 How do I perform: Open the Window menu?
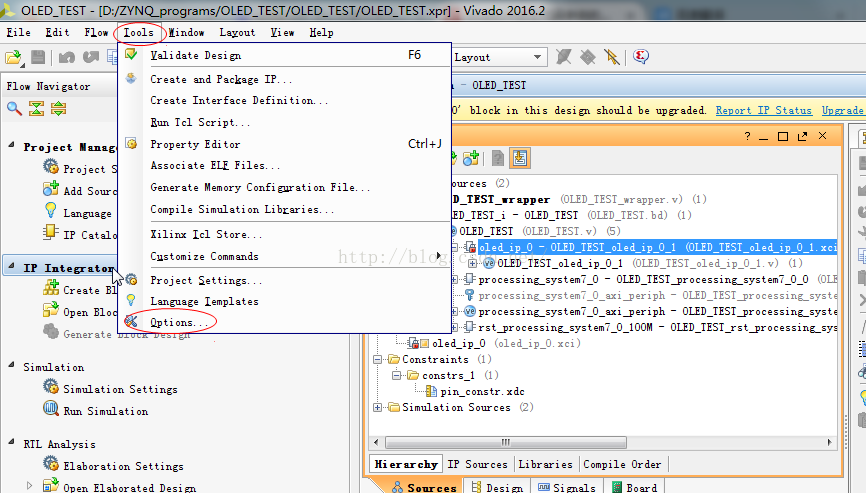click(186, 33)
